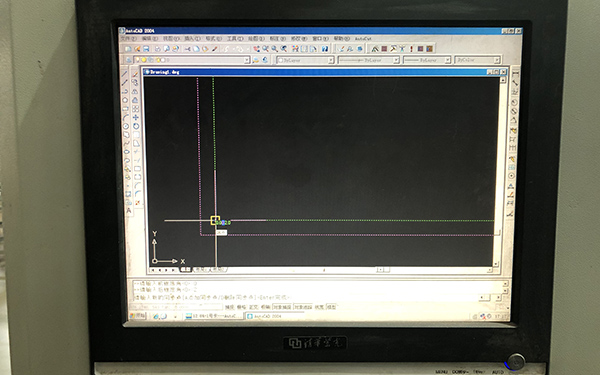This screenshot has height=375, width=600.
Task: Open the AutoCut menu
Action: [x=363, y=39]
